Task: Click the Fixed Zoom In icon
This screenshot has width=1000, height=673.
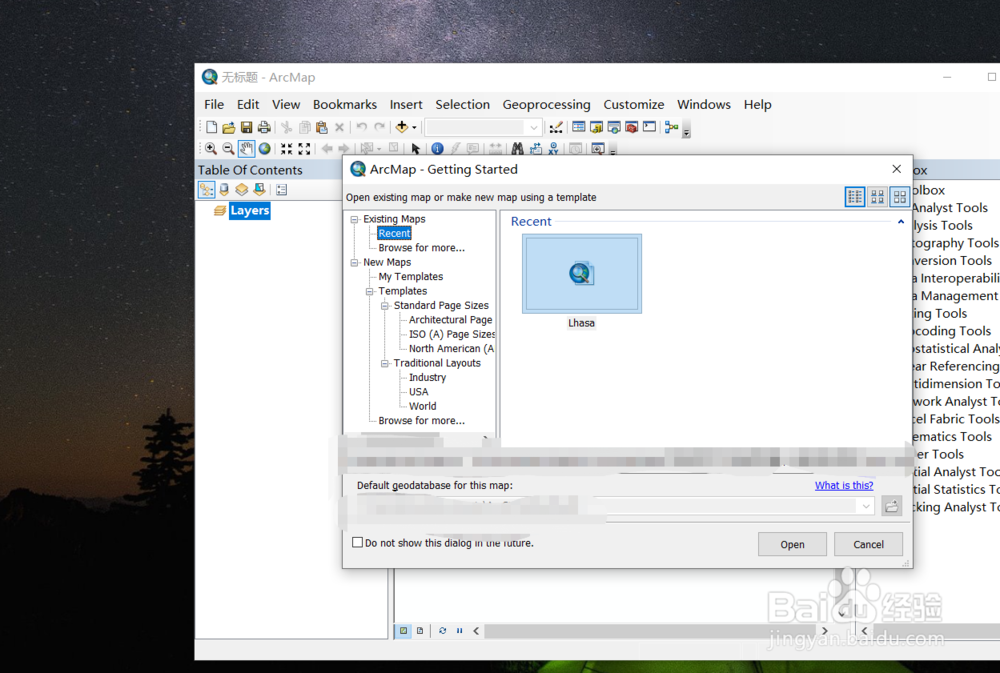Action: coord(286,149)
